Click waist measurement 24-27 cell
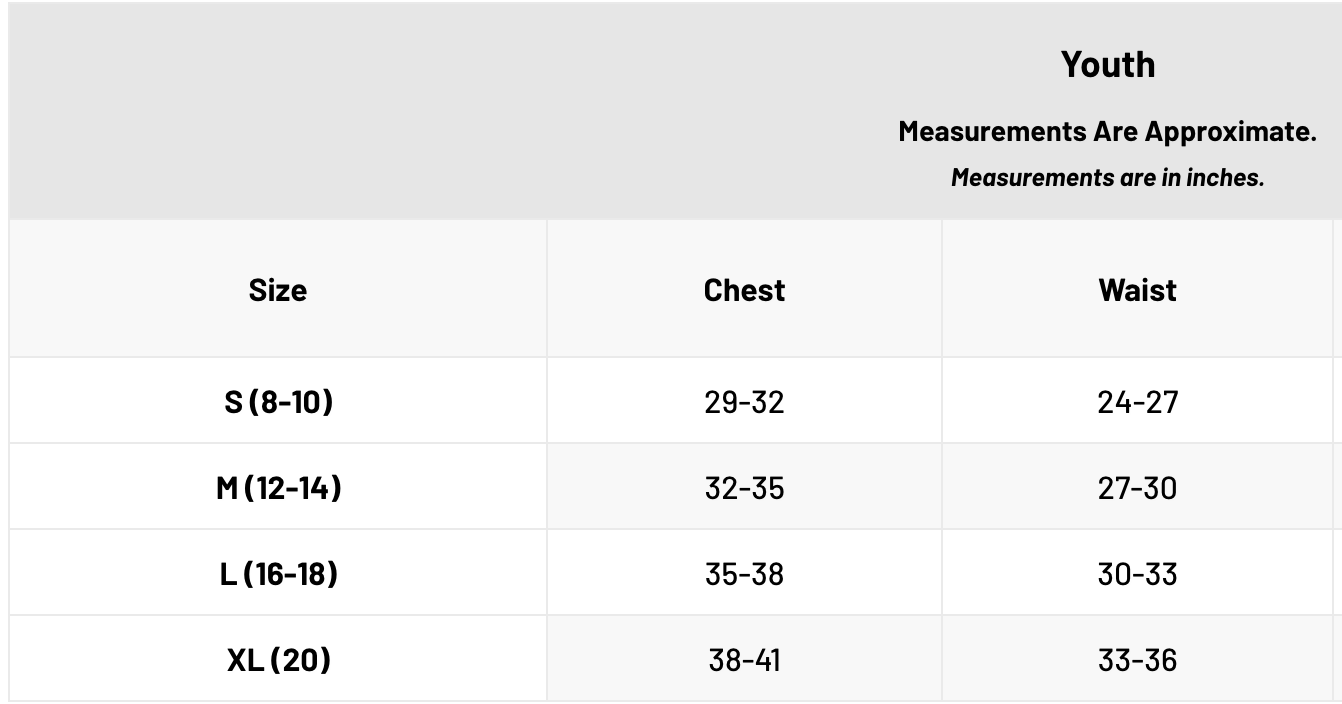The image size is (1342, 704). pos(1138,402)
